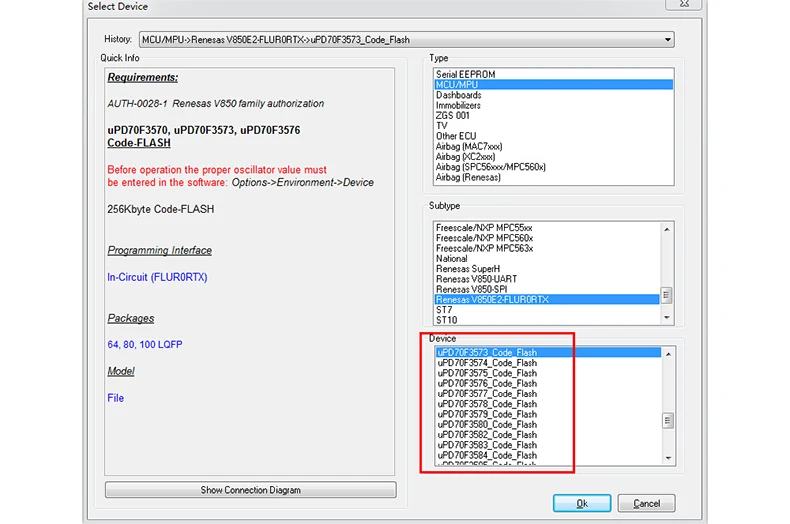Select Airbag (Renesas) type
Screen dimensions: 790x524
coord(553,177)
